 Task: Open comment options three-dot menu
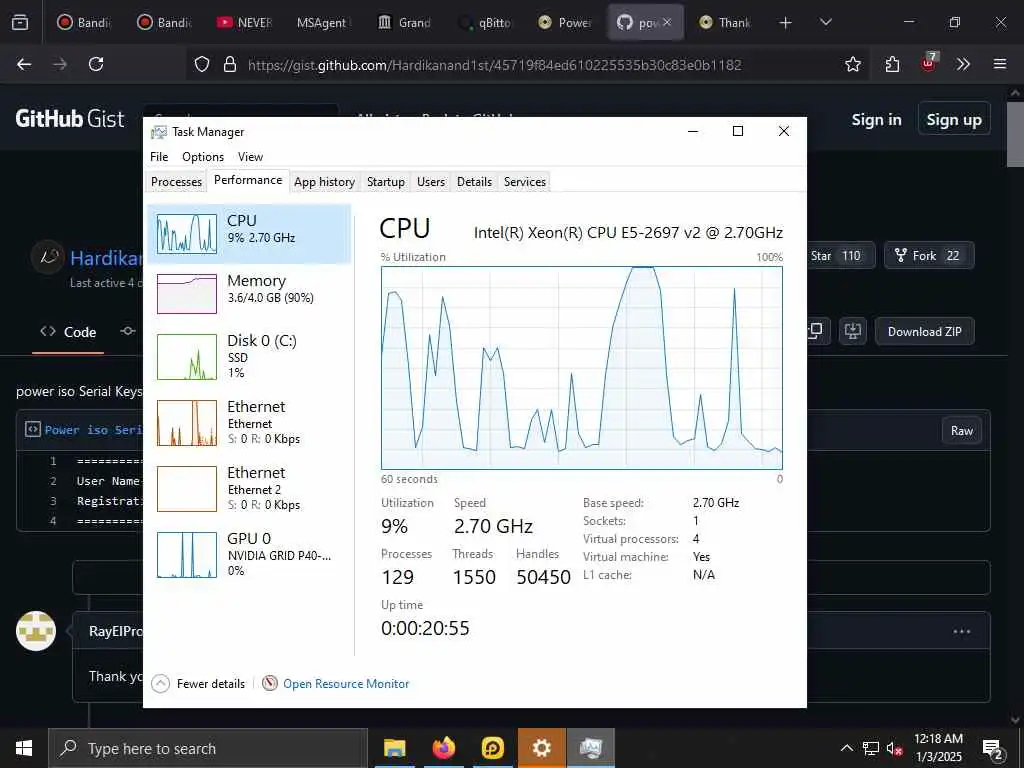(961, 632)
